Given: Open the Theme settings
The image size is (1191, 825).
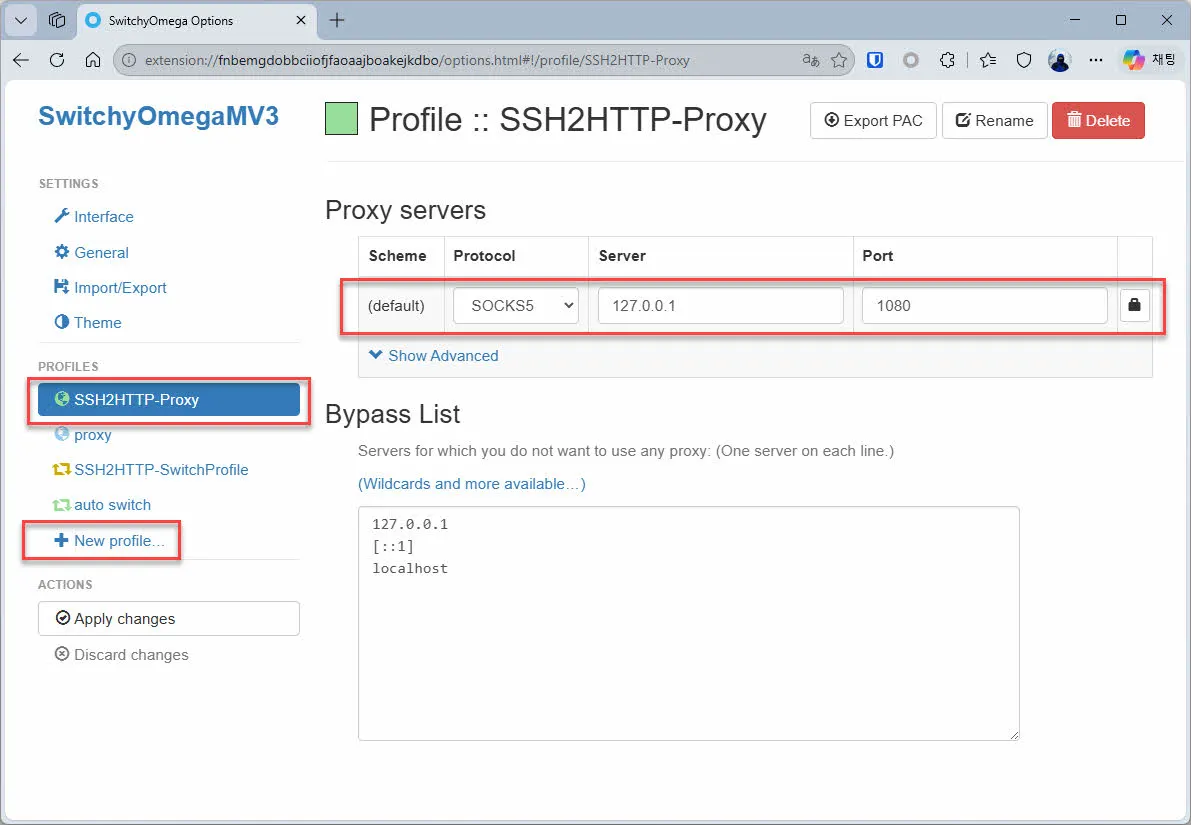Looking at the screenshot, I should coord(88,322).
